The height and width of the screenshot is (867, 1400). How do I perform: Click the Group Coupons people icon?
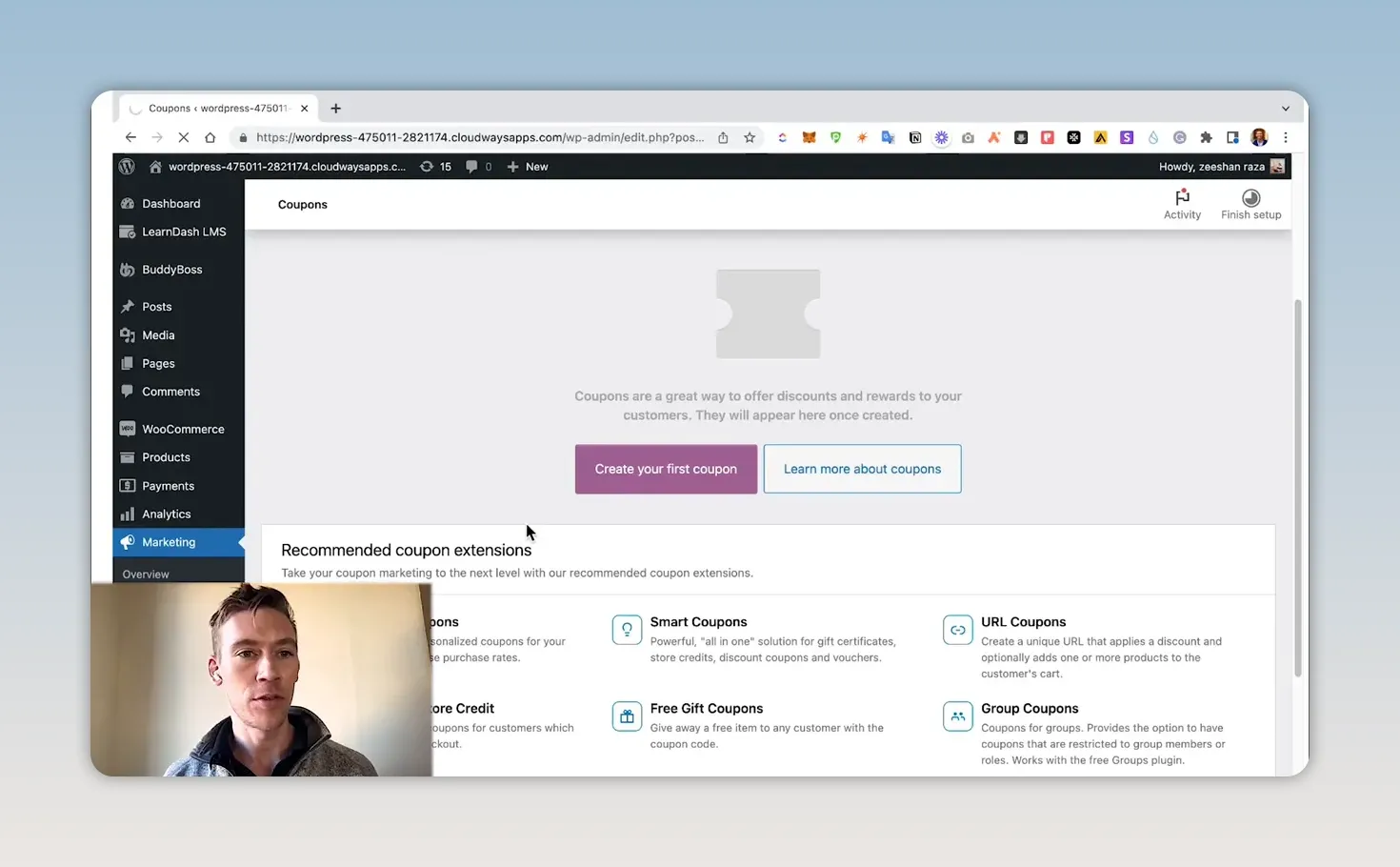tap(957, 716)
